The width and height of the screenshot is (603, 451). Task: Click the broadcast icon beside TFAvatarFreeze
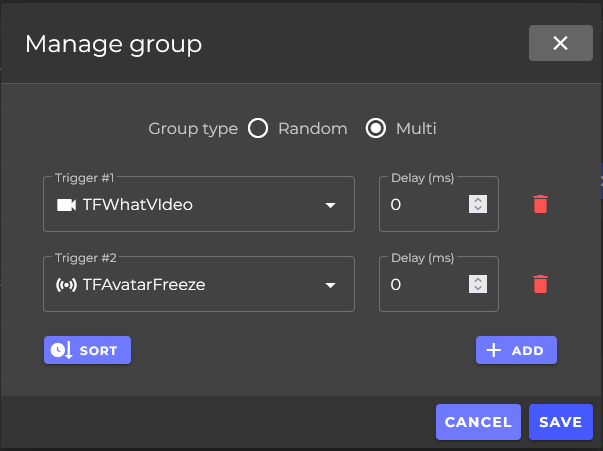(x=66, y=285)
